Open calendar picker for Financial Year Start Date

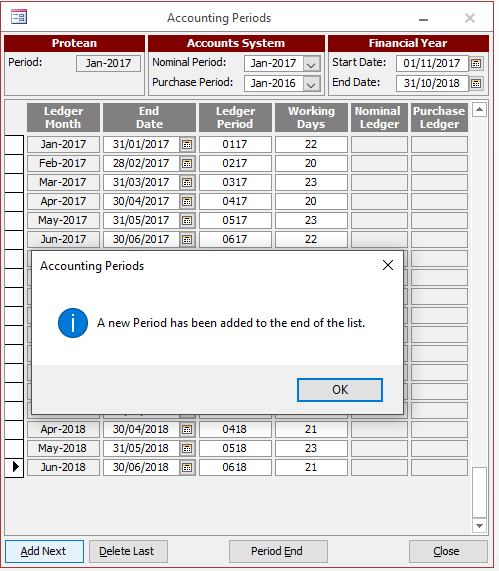coord(476,63)
